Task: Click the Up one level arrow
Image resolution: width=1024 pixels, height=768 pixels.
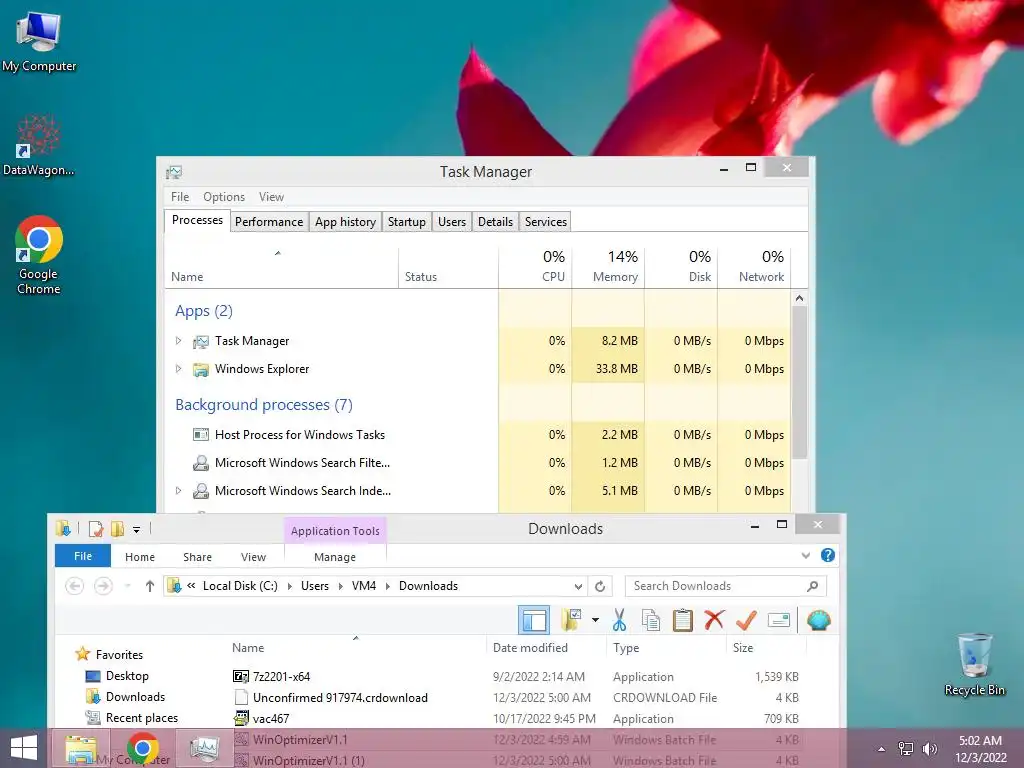Action: point(150,586)
